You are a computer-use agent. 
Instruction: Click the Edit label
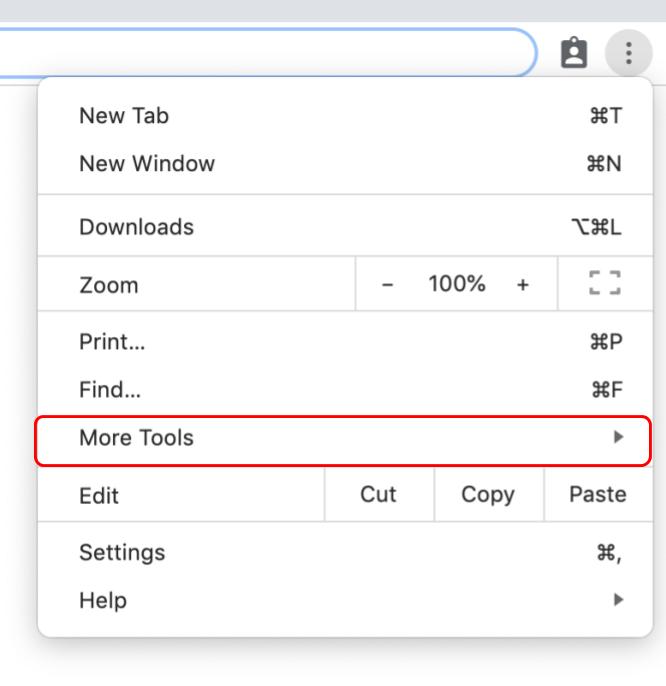tap(99, 496)
